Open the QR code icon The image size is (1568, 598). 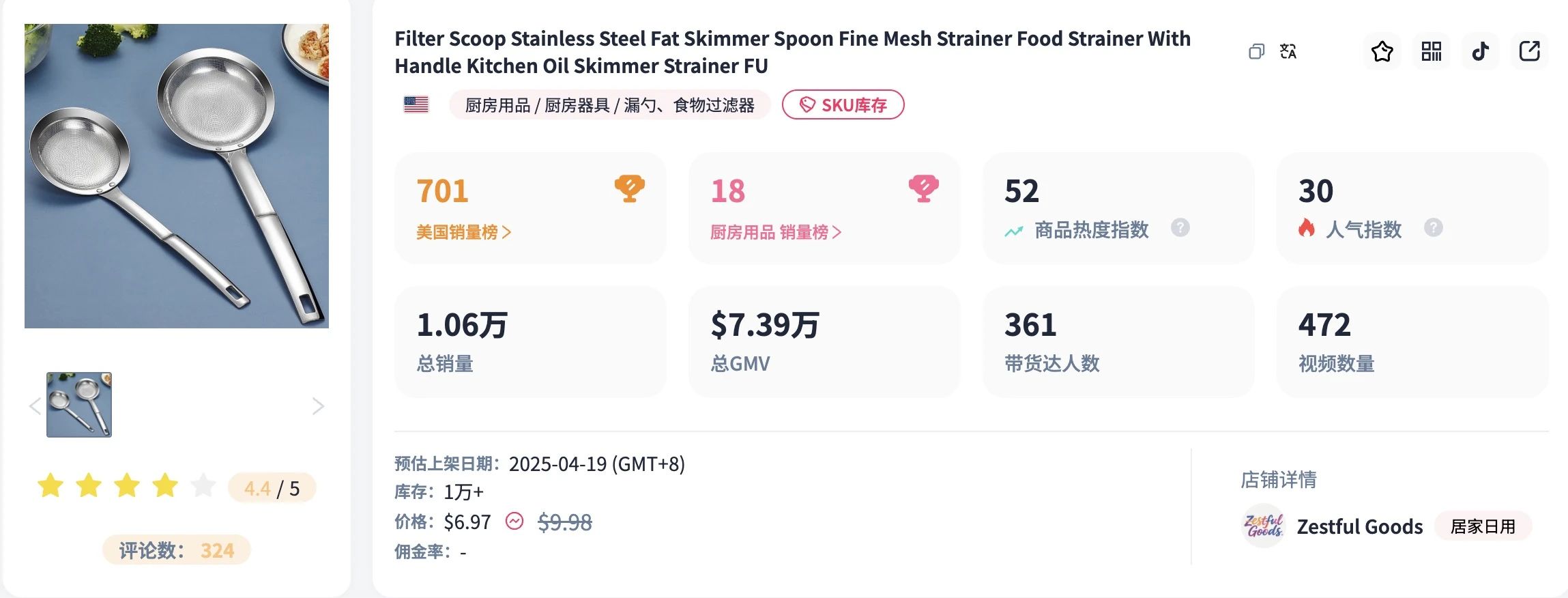click(x=1432, y=52)
